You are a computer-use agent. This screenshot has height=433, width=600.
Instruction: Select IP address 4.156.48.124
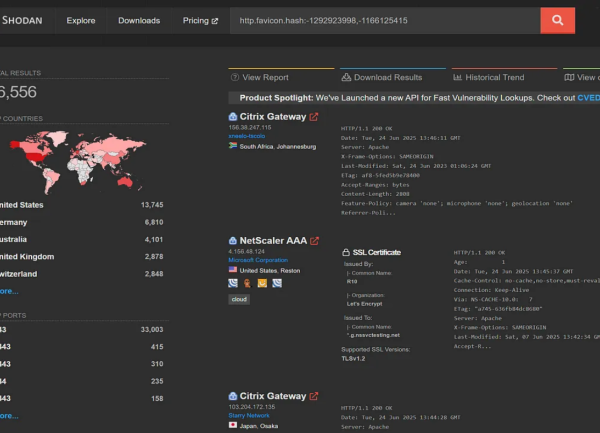(246, 251)
